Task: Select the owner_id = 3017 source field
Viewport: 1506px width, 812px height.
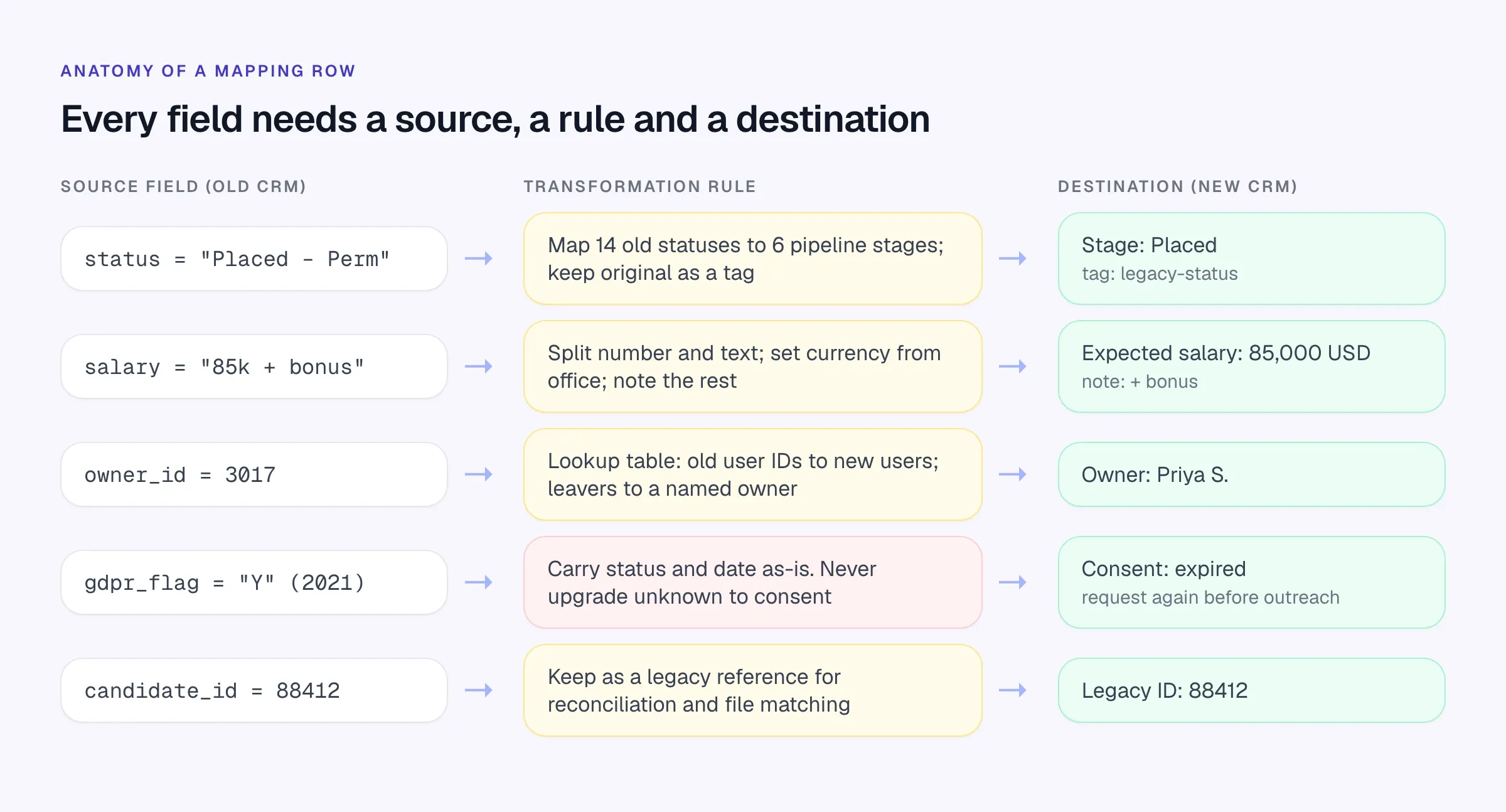Action: [x=254, y=474]
